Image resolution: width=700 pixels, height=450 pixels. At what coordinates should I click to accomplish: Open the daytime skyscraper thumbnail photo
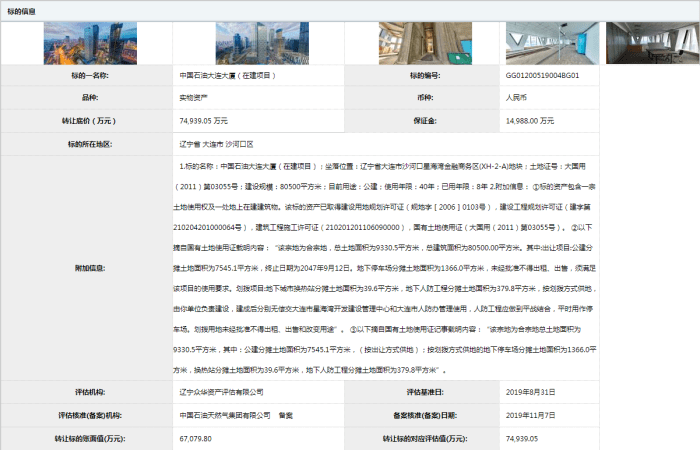pos(262,43)
